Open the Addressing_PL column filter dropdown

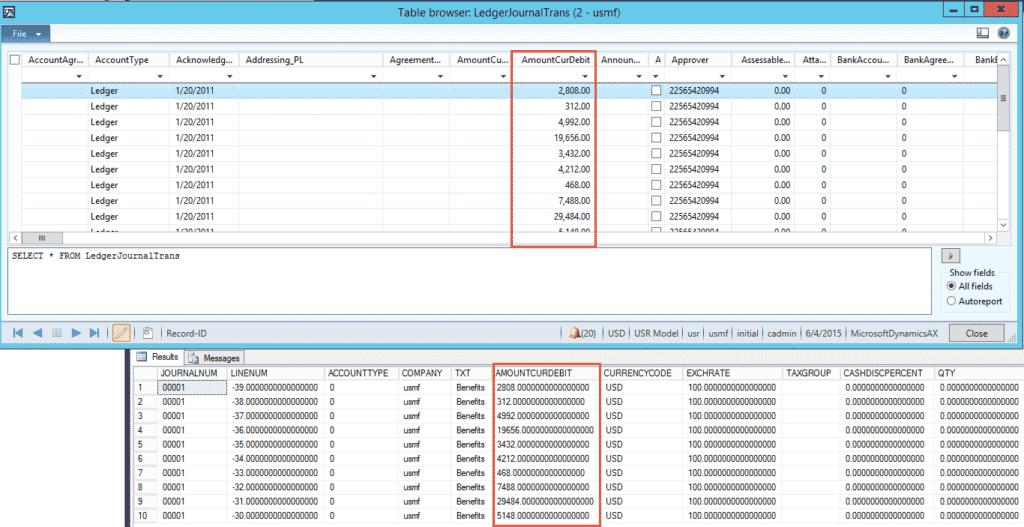(x=374, y=76)
